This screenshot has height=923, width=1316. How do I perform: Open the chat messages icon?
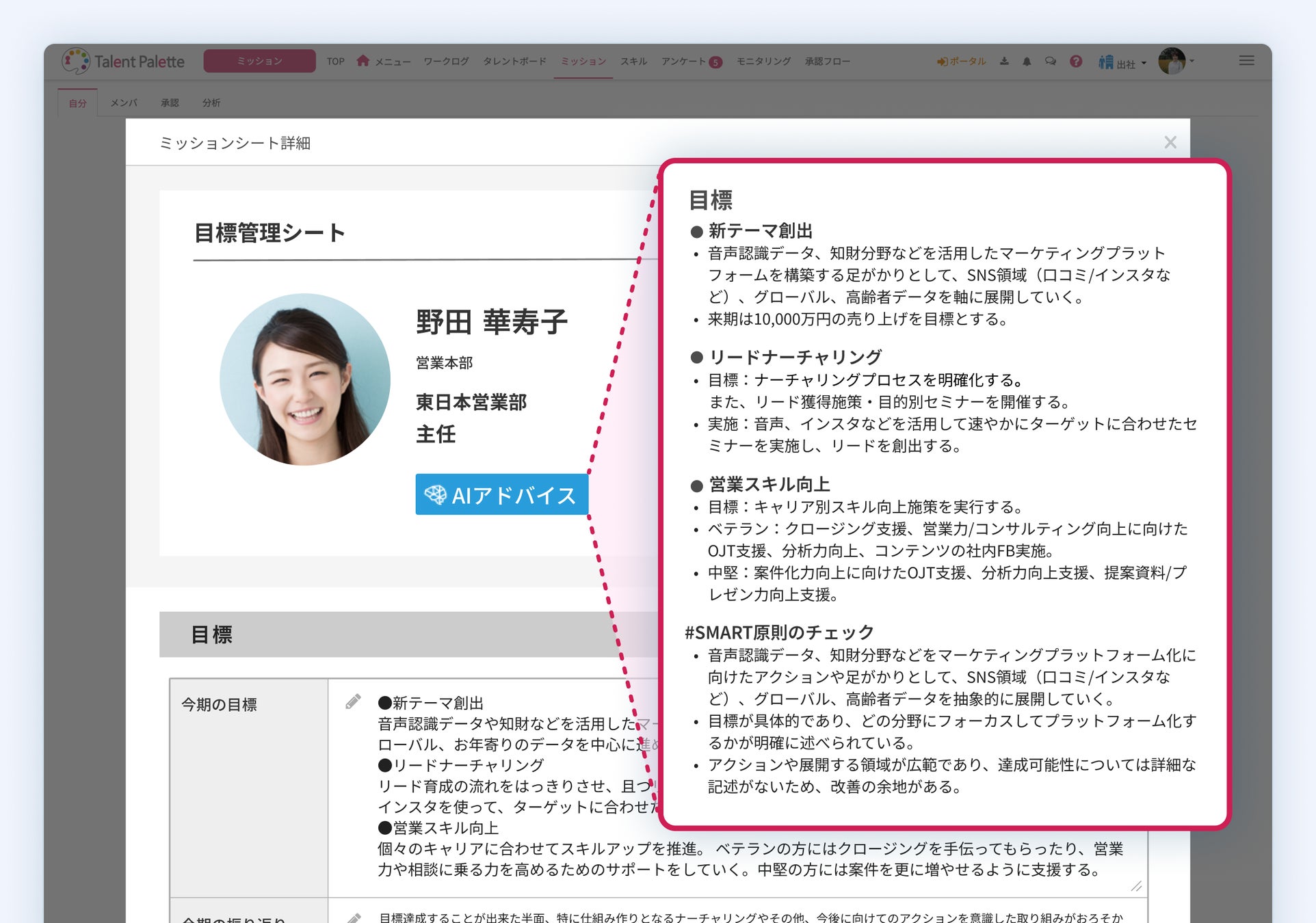coord(1051,62)
